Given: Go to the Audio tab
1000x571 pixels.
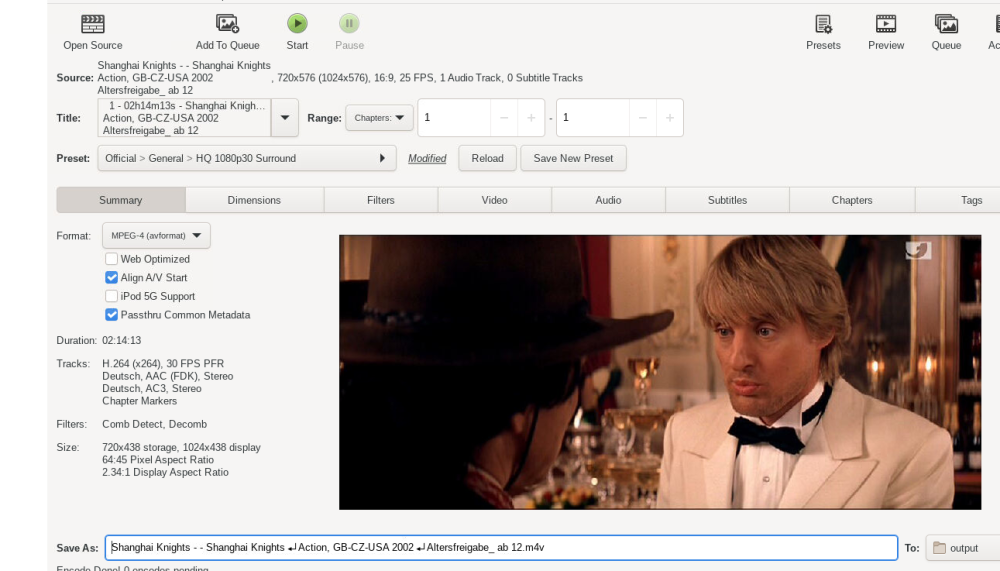Looking at the screenshot, I should tap(608, 200).
